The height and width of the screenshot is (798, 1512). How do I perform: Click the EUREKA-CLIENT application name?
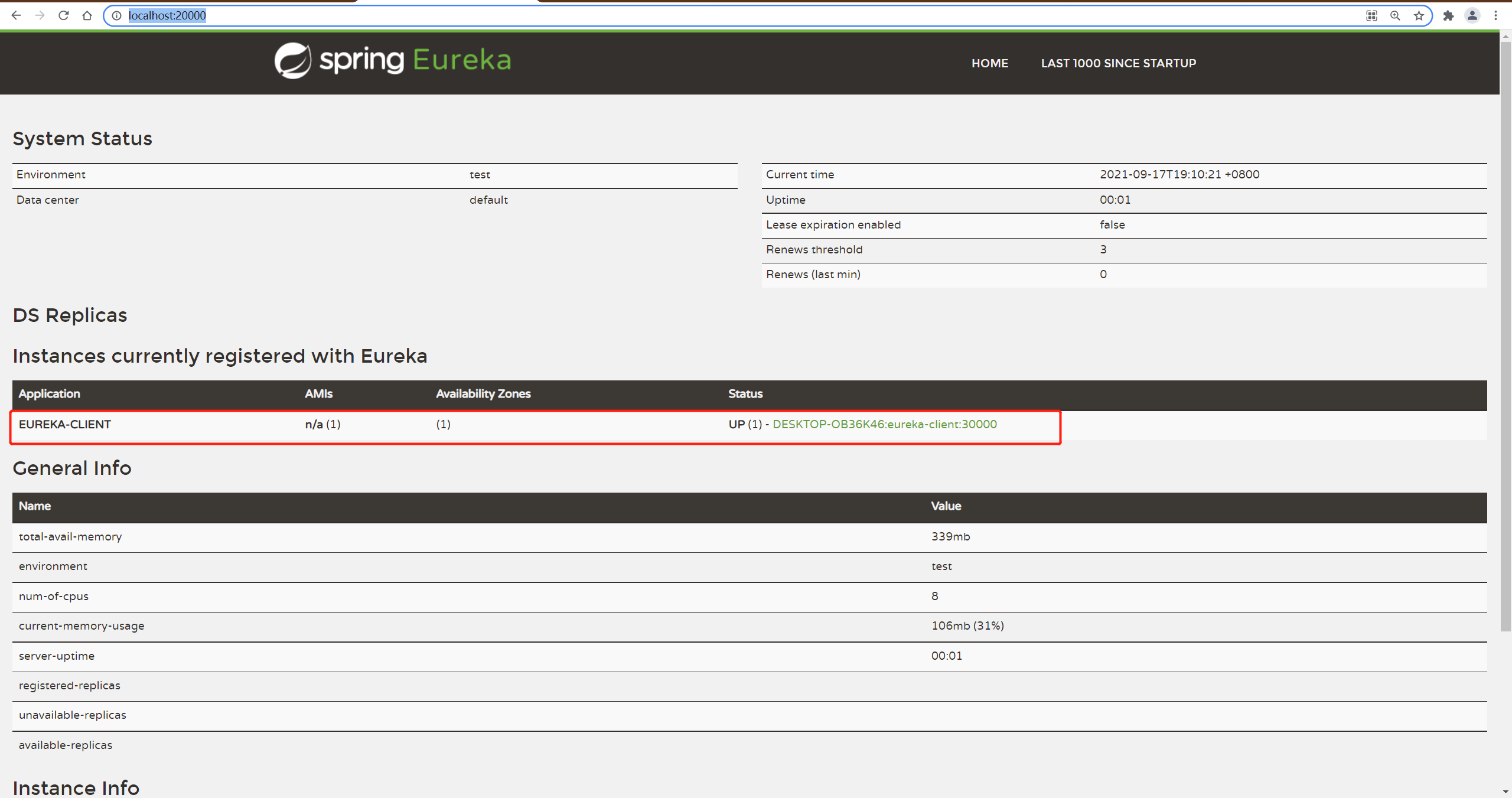65,424
